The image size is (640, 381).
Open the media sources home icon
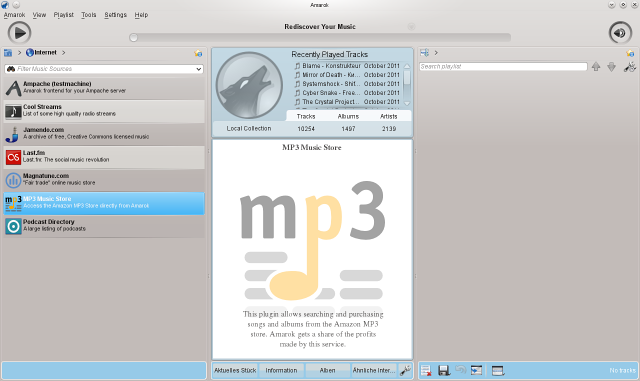pyautogui.click(x=8, y=53)
